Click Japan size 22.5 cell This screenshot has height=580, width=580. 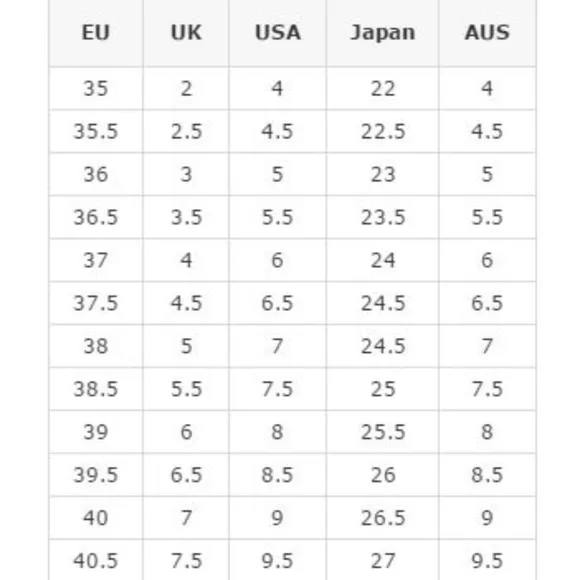click(382, 131)
